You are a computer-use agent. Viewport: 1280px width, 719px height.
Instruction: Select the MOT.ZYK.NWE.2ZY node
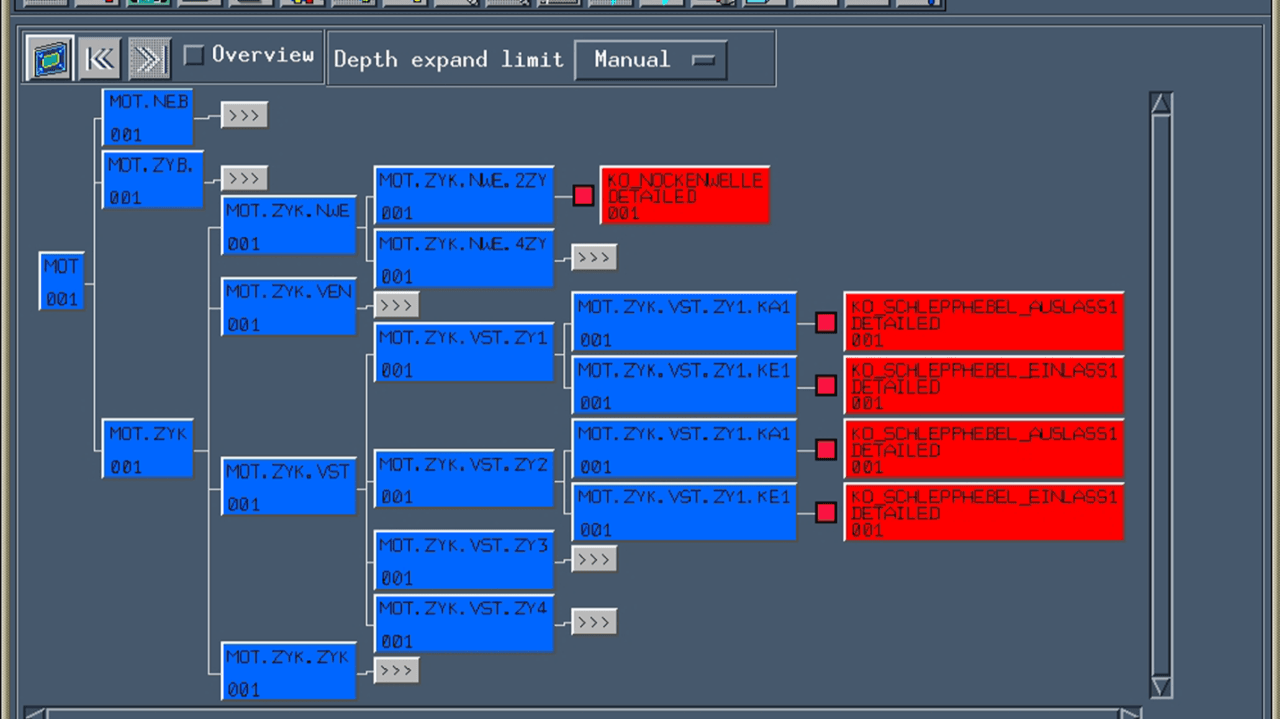(464, 195)
